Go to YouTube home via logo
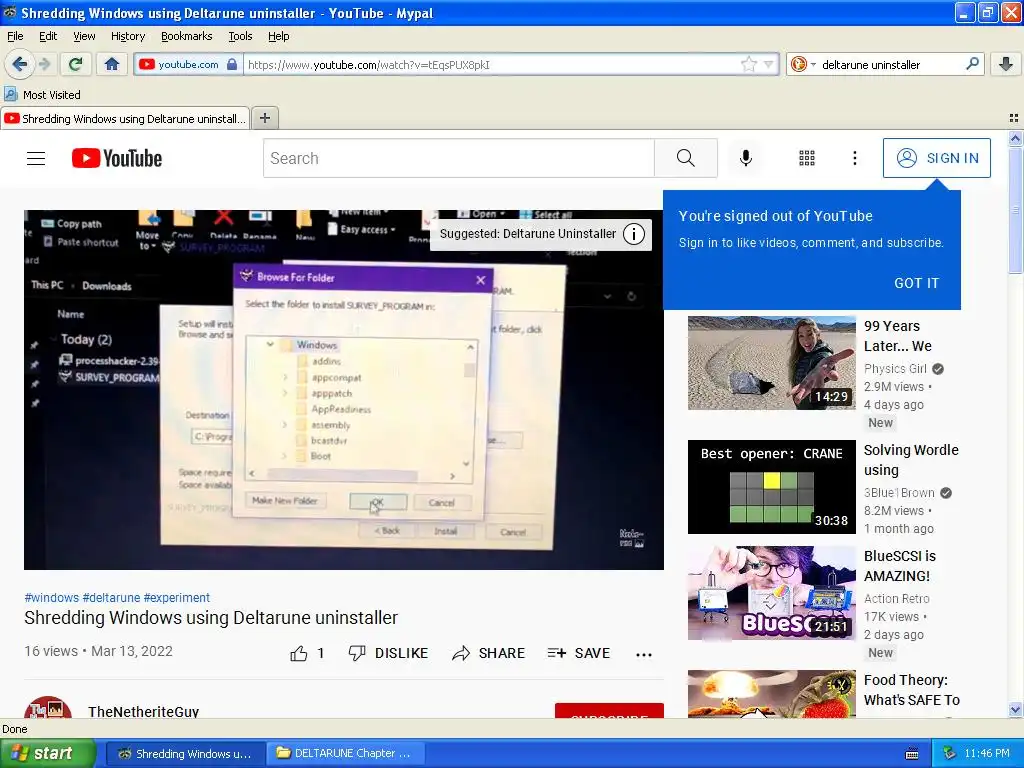The height and width of the screenshot is (768, 1024). click(117, 158)
